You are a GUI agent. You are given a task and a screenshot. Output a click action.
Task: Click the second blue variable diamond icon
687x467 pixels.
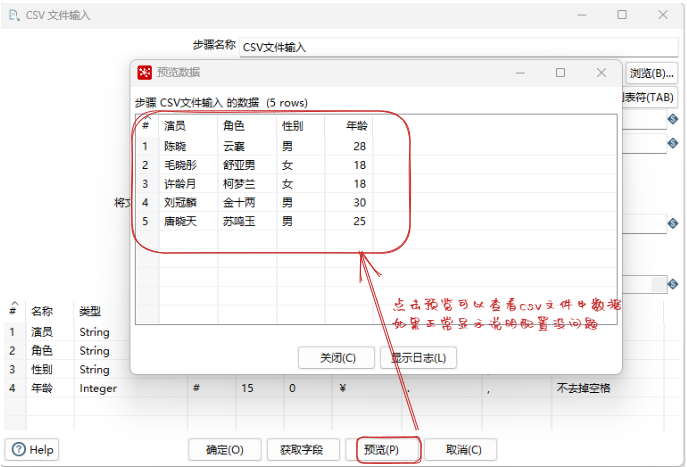pyautogui.click(x=673, y=143)
